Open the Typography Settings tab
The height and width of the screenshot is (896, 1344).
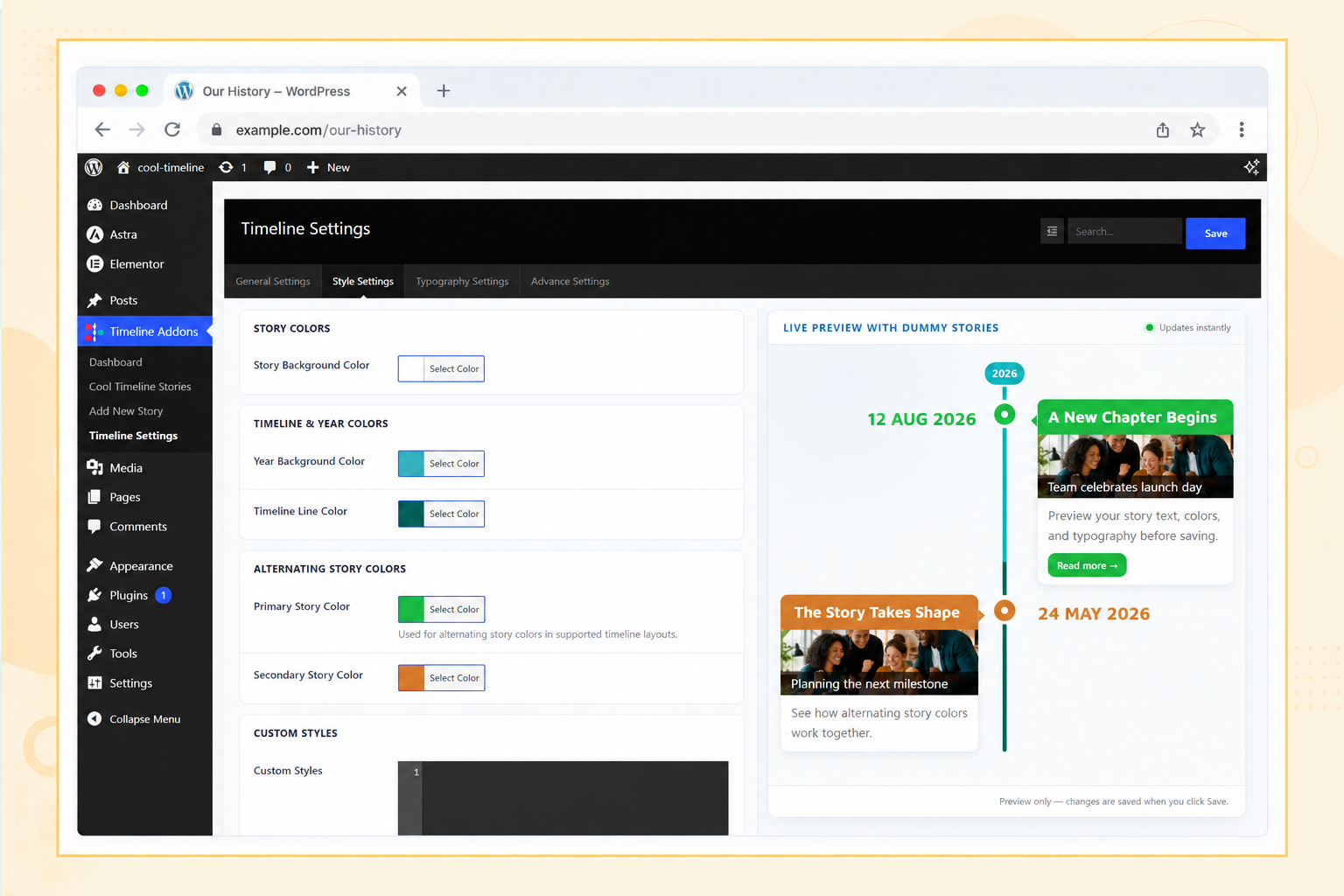tap(462, 282)
